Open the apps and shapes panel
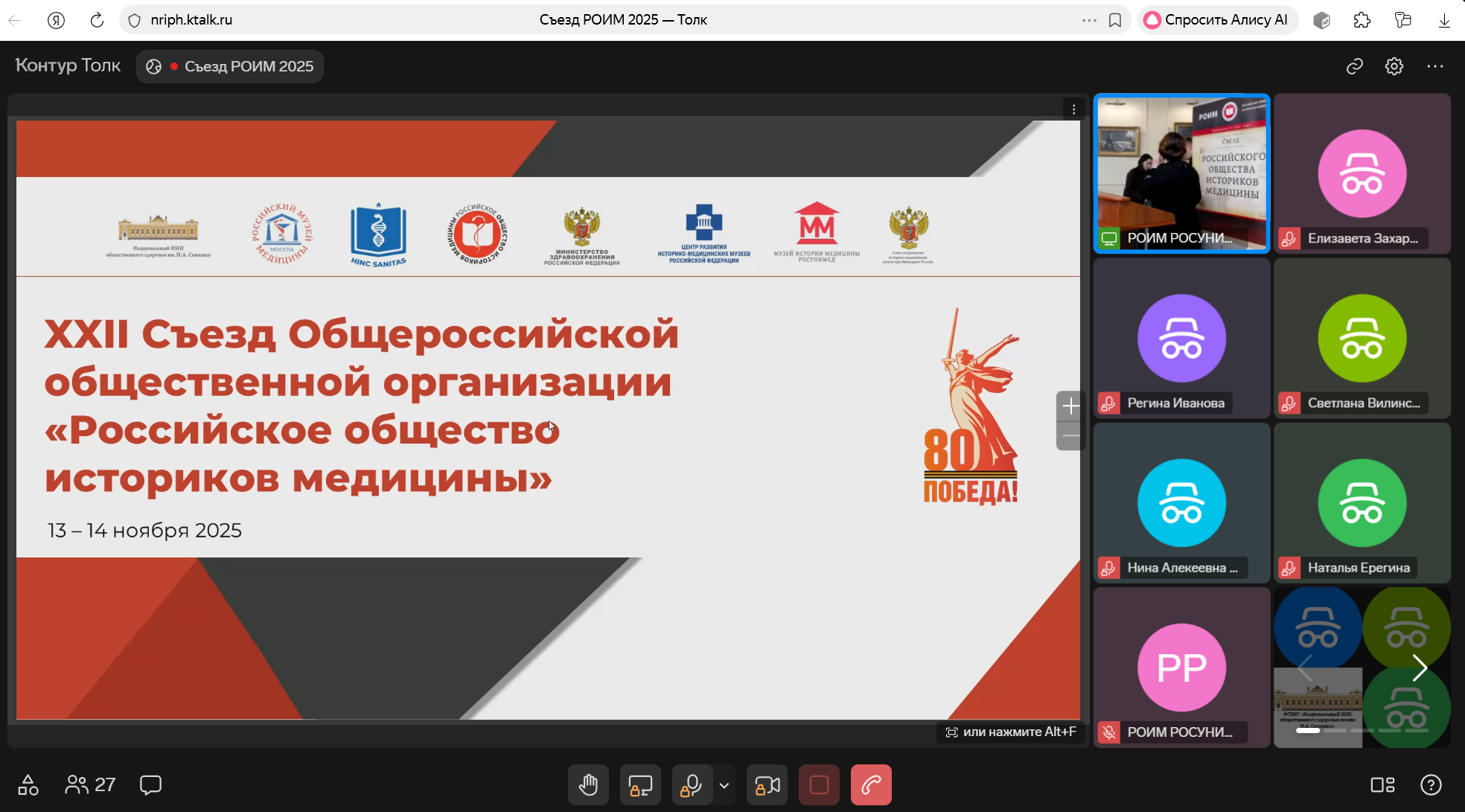 click(x=28, y=784)
